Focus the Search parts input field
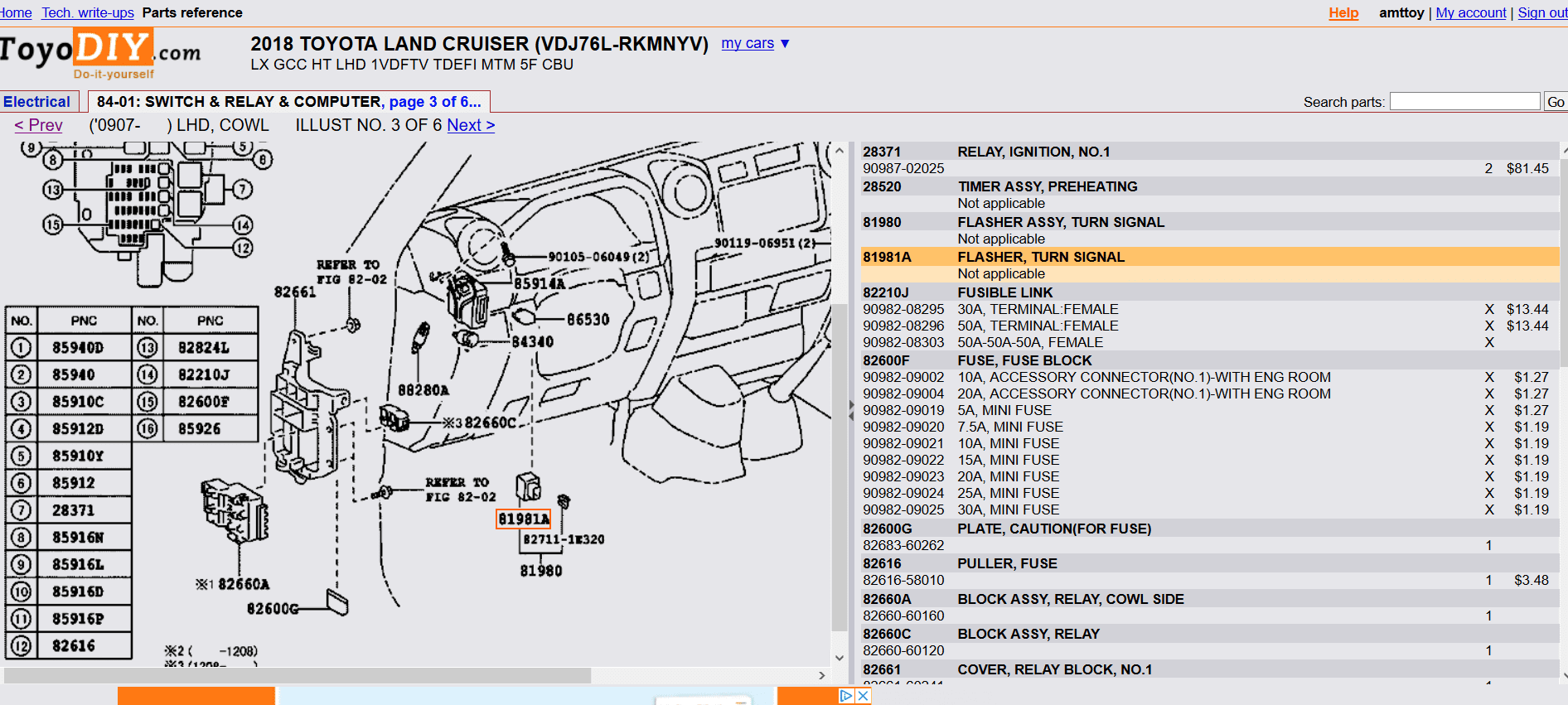Image resolution: width=1568 pixels, height=705 pixels. tap(1464, 101)
